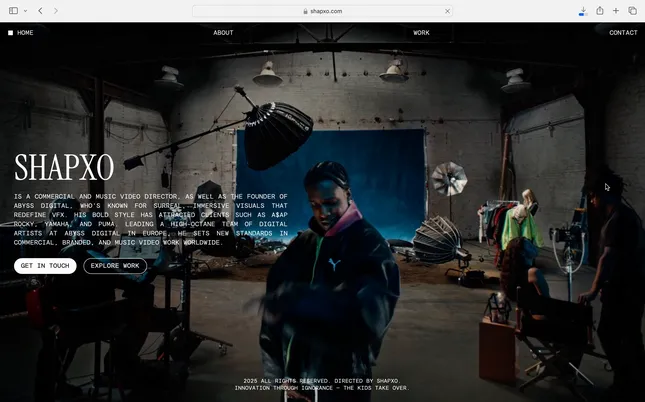Stop loading with the X in address bar
Image resolution: width=645 pixels, height=402 pixels.
pos(447,11)
